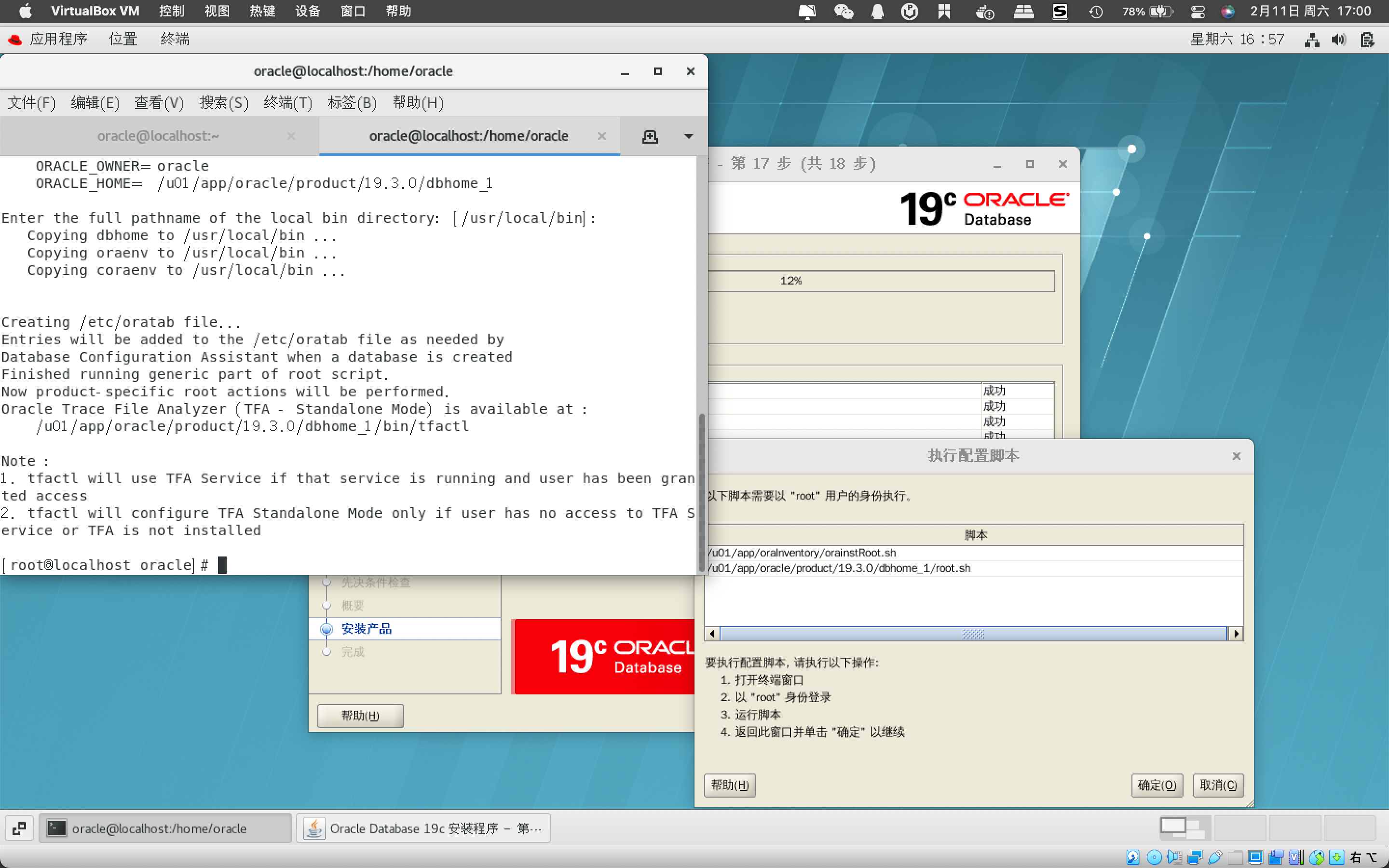The width and height of the screenshot is (1389, 868).
Task: Click 取消(C) in the script dialog
Action: point(1218,785)
